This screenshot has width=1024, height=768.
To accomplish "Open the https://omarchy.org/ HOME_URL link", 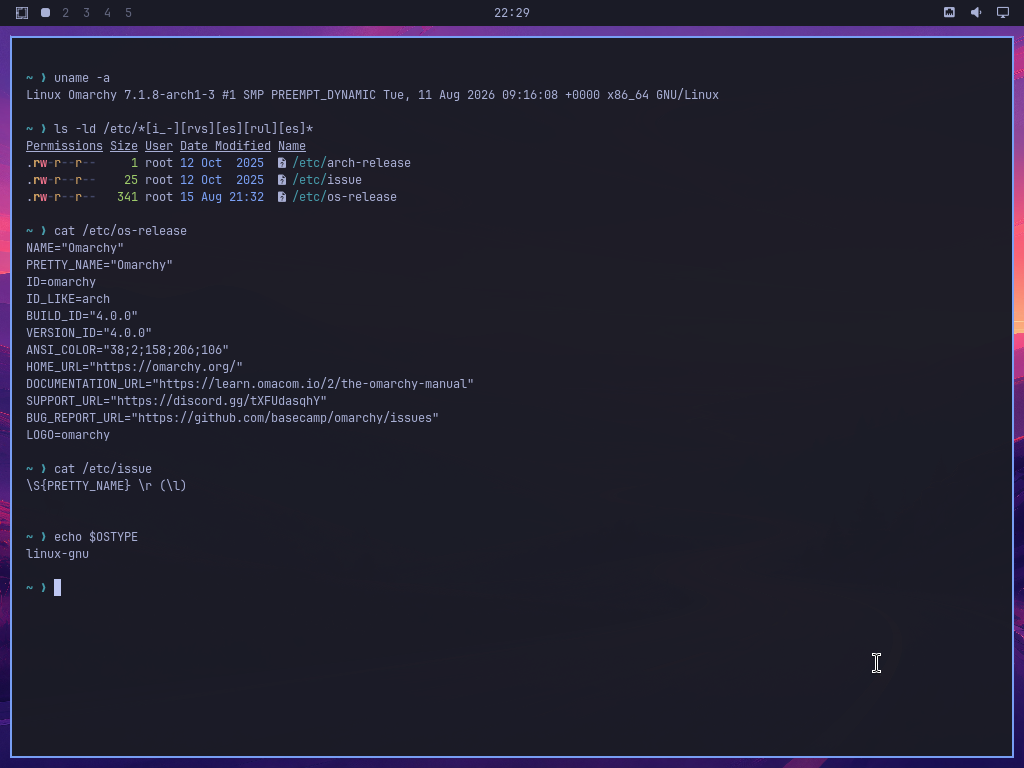I will point(166,366).
